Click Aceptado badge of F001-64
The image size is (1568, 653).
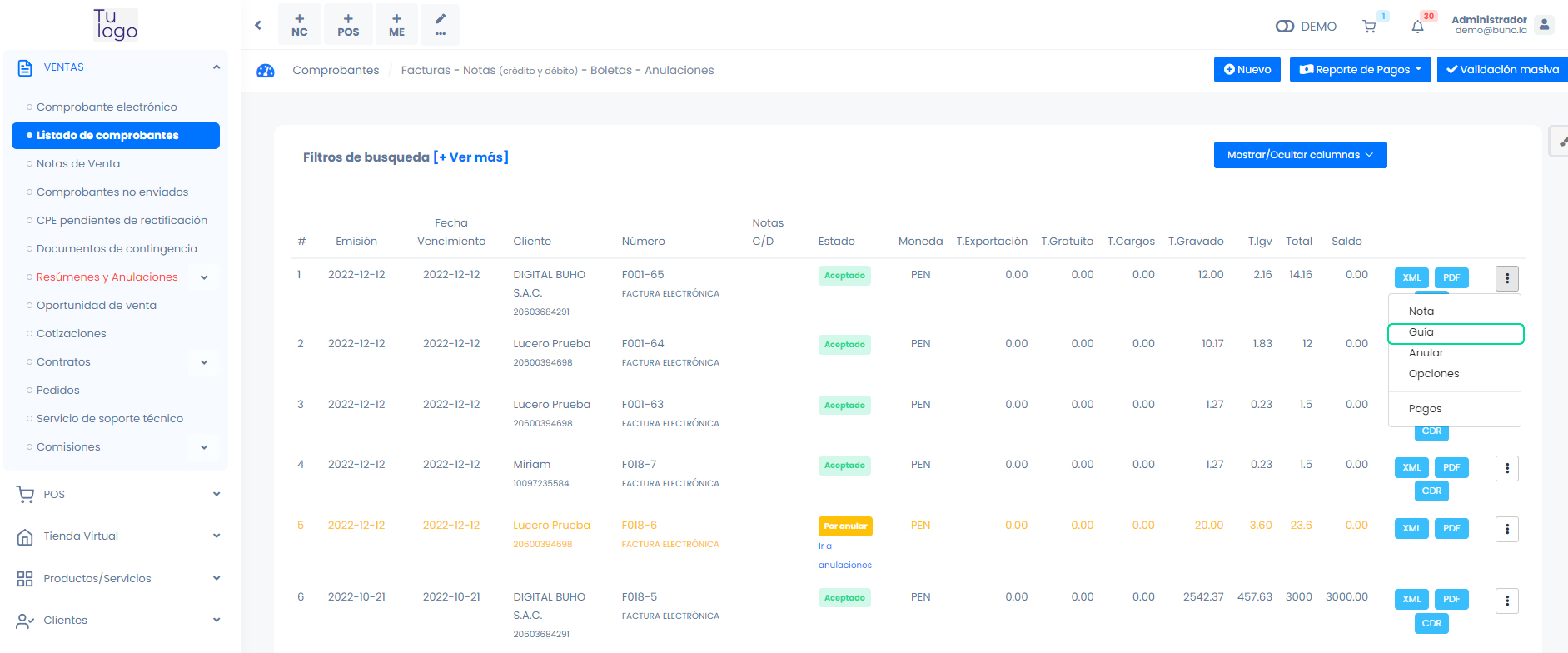click(x=844, y=345)
